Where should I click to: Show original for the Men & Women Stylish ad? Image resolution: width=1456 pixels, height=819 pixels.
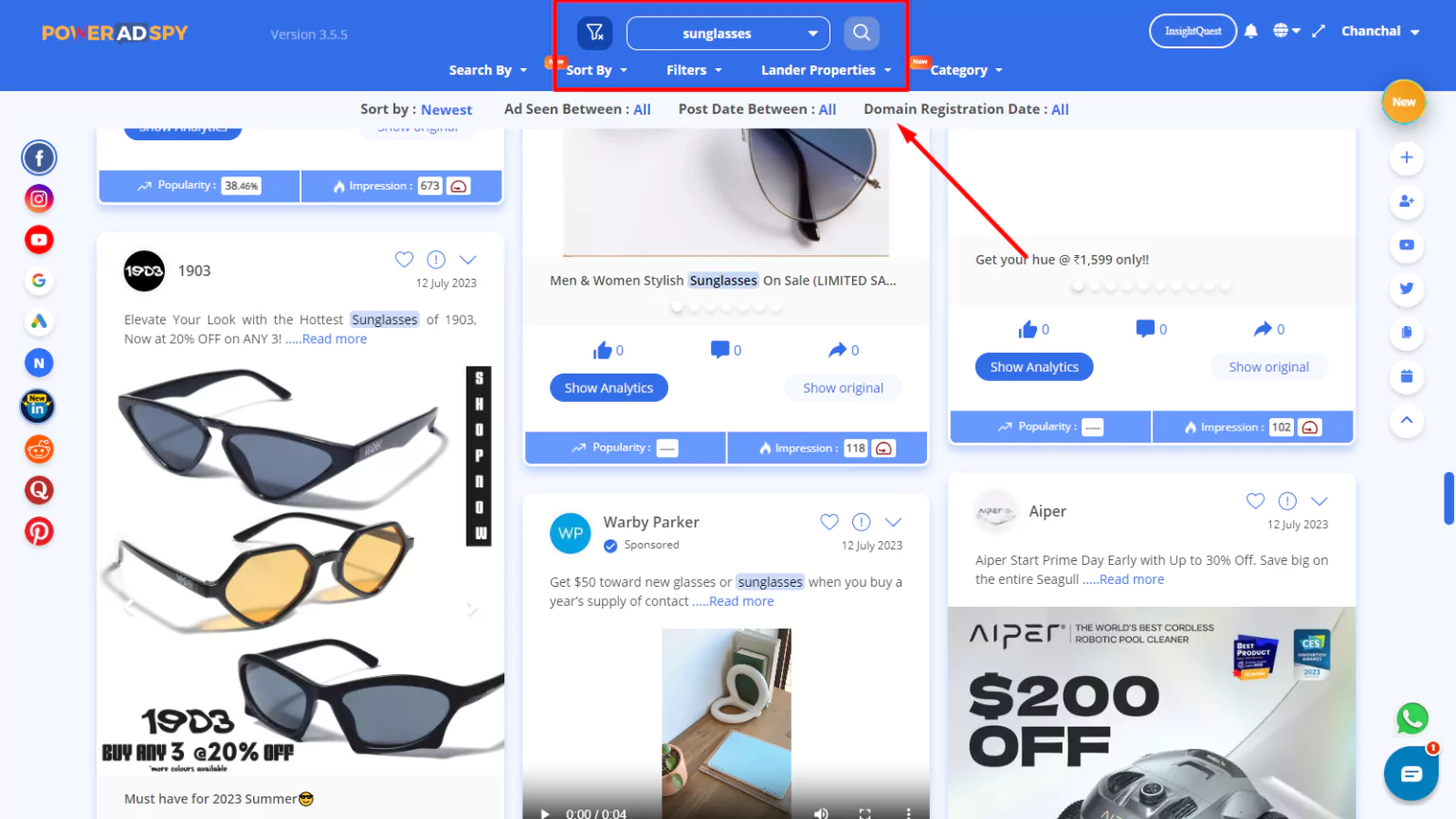coord(843,388)
